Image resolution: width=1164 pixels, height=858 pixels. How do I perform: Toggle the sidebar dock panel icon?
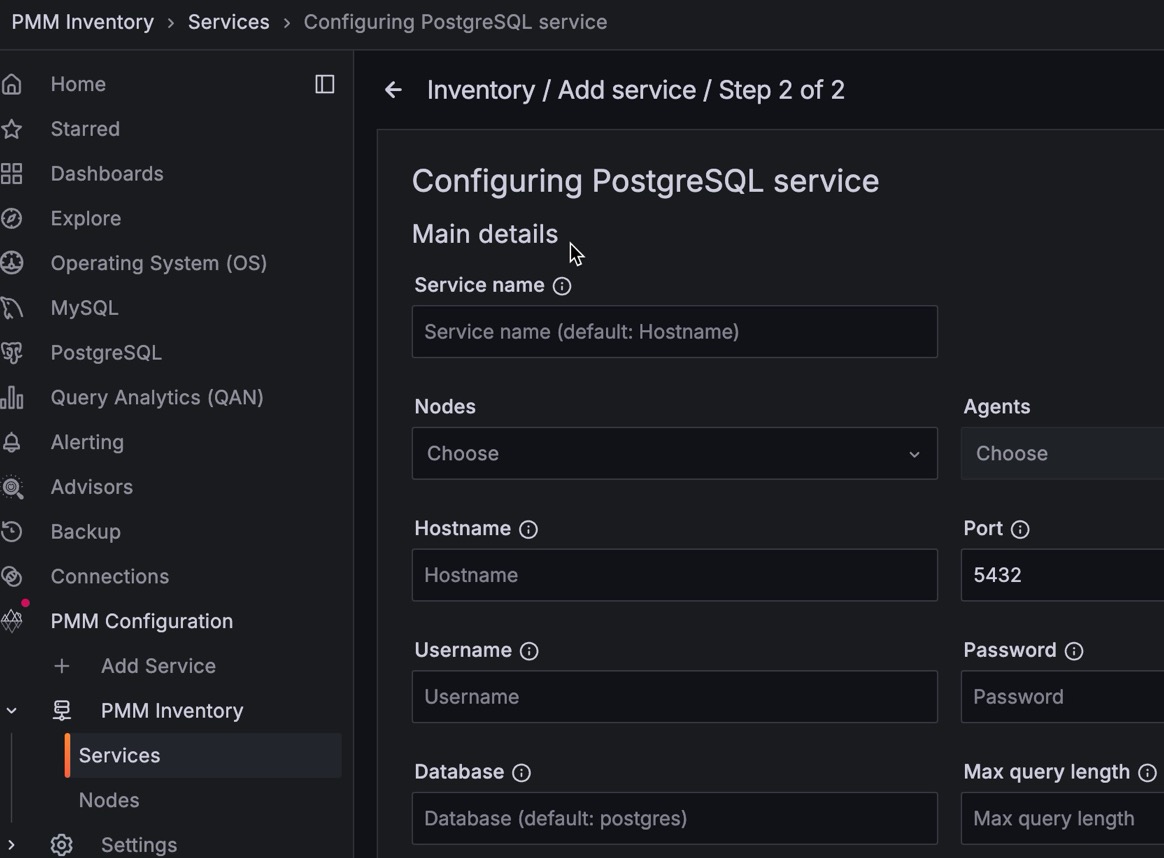324,84
